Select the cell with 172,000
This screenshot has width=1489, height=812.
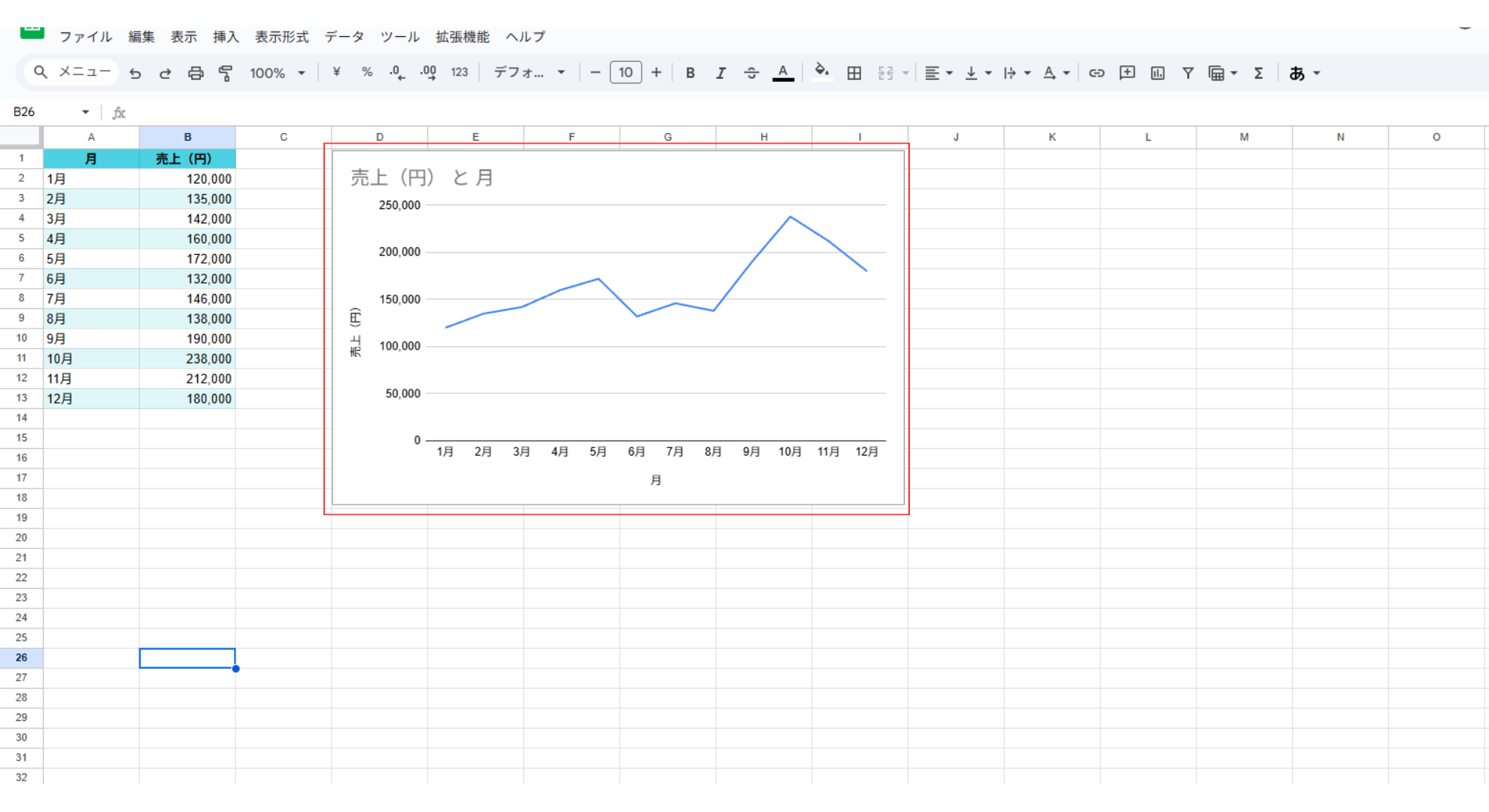(187, 259)
